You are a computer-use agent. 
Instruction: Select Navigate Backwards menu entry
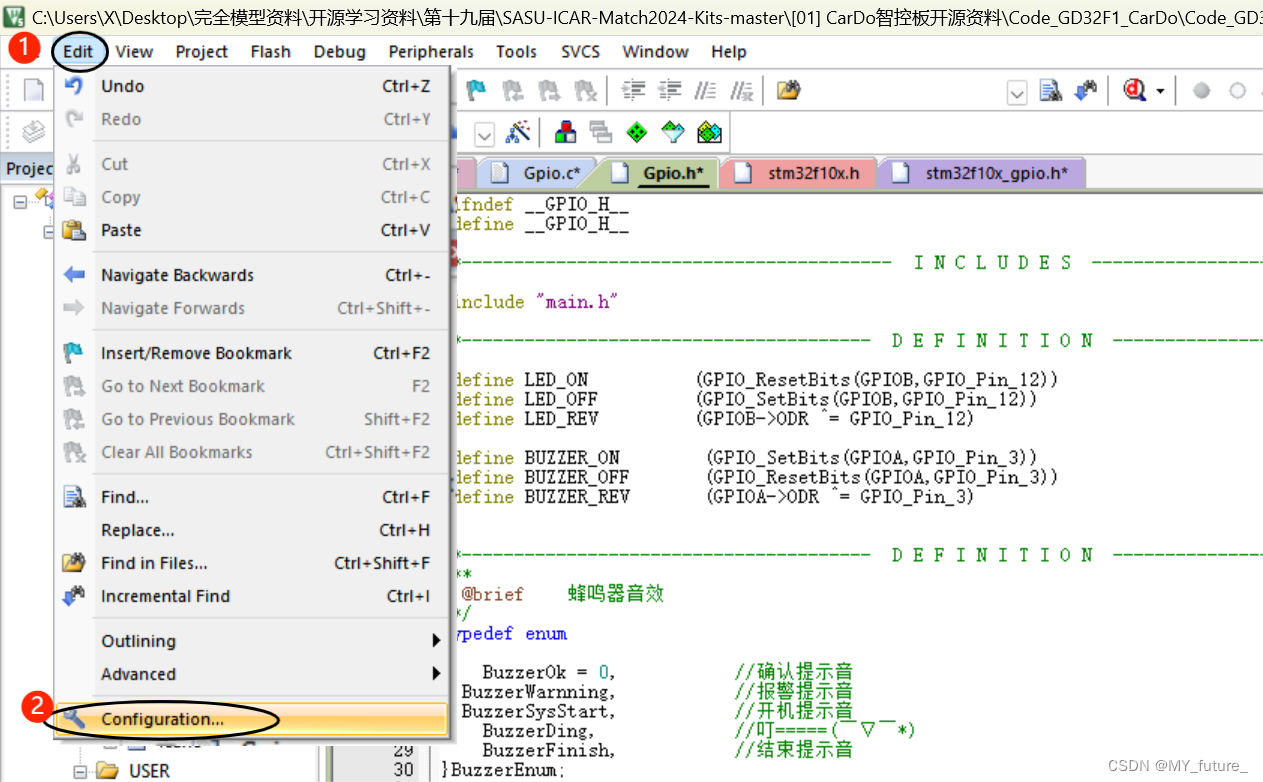pyautogui.click(x=250, y=275)
